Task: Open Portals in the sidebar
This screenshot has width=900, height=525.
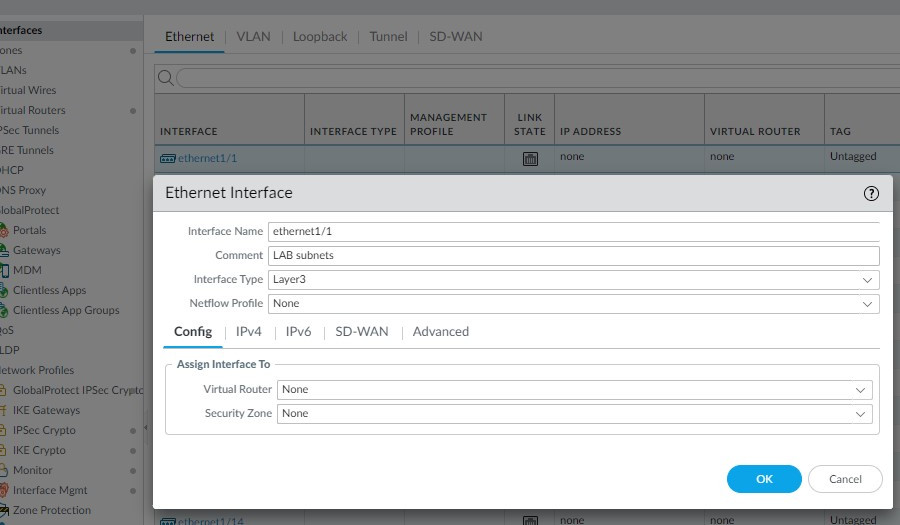Action: (x=29, y=230)
